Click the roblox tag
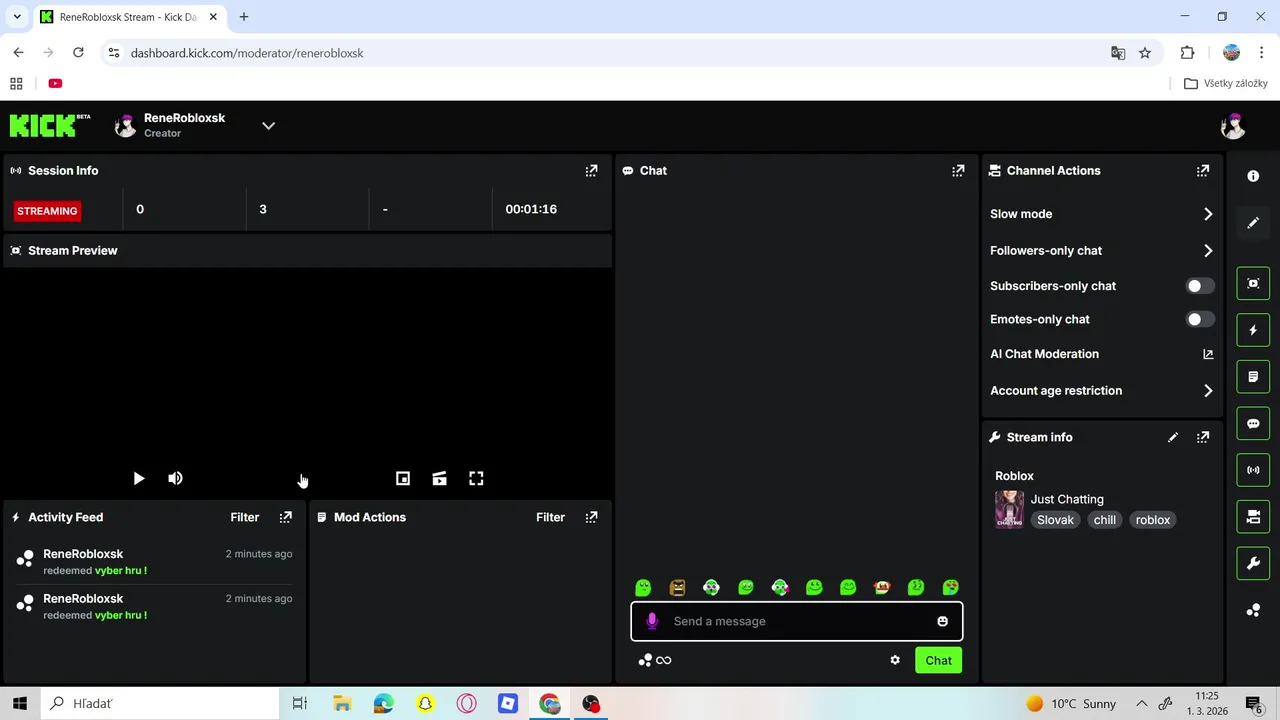1280x720 pixels. [1152, 520]
